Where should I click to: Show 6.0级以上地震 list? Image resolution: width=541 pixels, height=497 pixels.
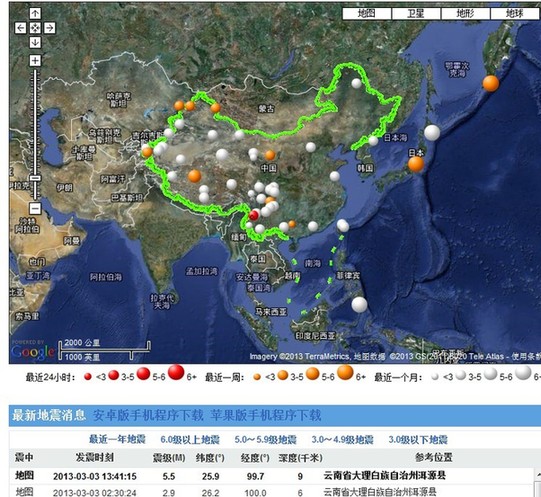[x=190, y=439]
